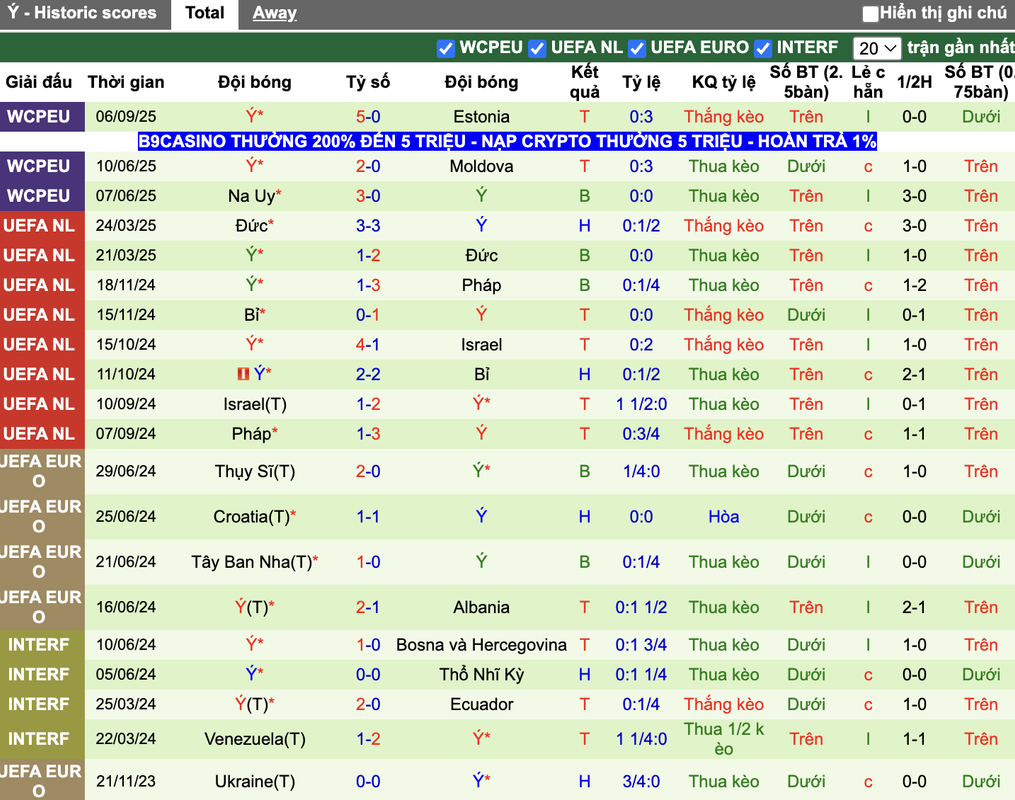The image size is (1015, 800).
Task: Click the 3/4:0 odds on 21/11/23
Action: click(x=641, y=782)
